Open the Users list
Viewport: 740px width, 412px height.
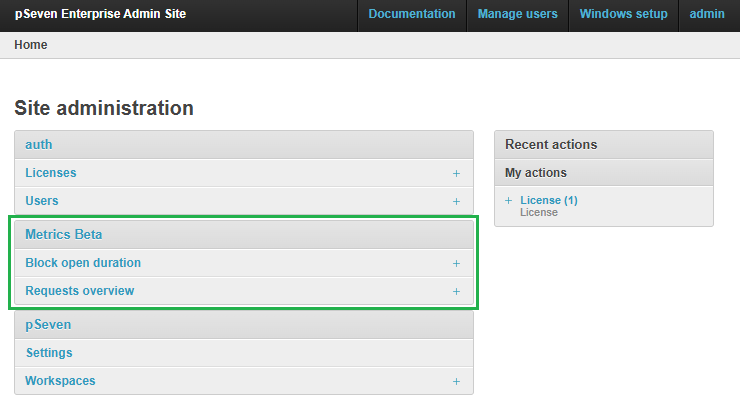tap(42, 201)
